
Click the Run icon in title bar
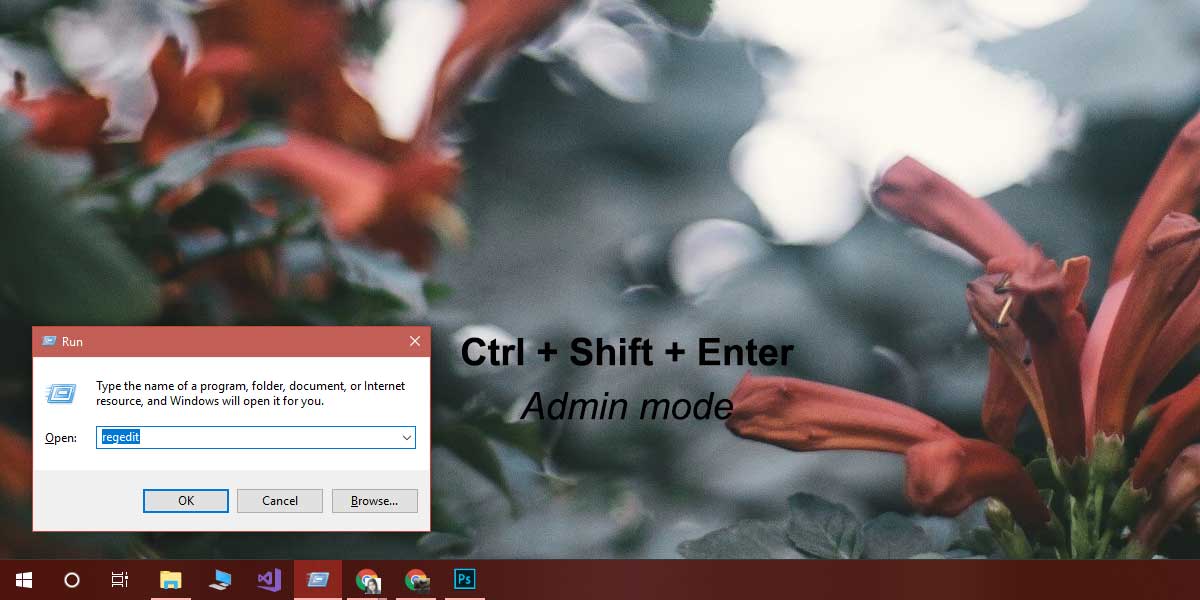(49, 341)
